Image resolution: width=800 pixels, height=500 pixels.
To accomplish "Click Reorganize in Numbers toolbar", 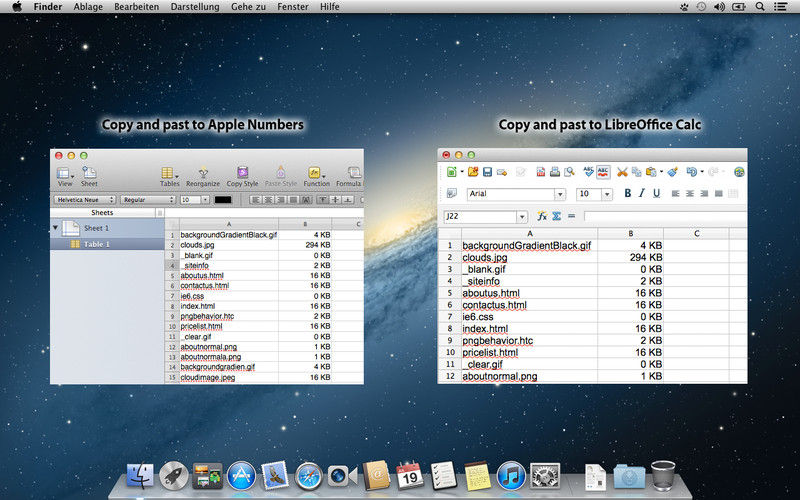I will [x=203, y=172].
